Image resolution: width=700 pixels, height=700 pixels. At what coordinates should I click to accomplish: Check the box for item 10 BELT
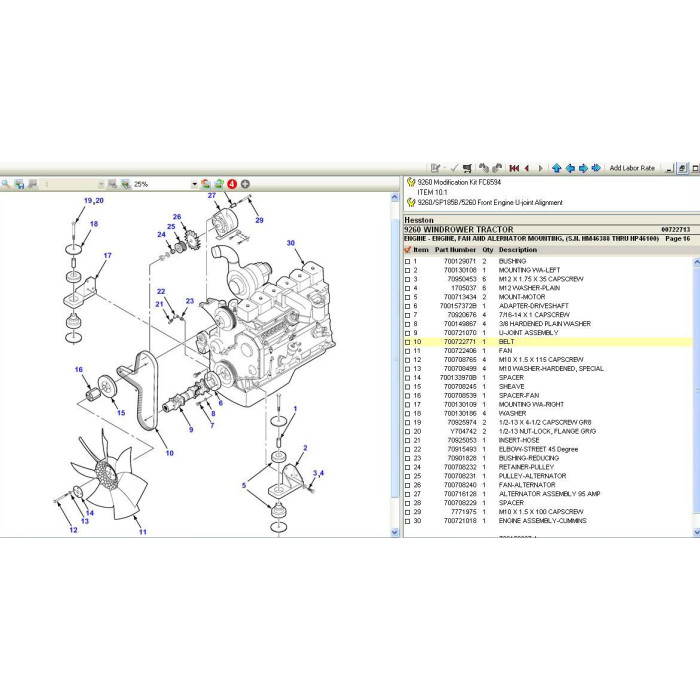(x=407, y=342)
